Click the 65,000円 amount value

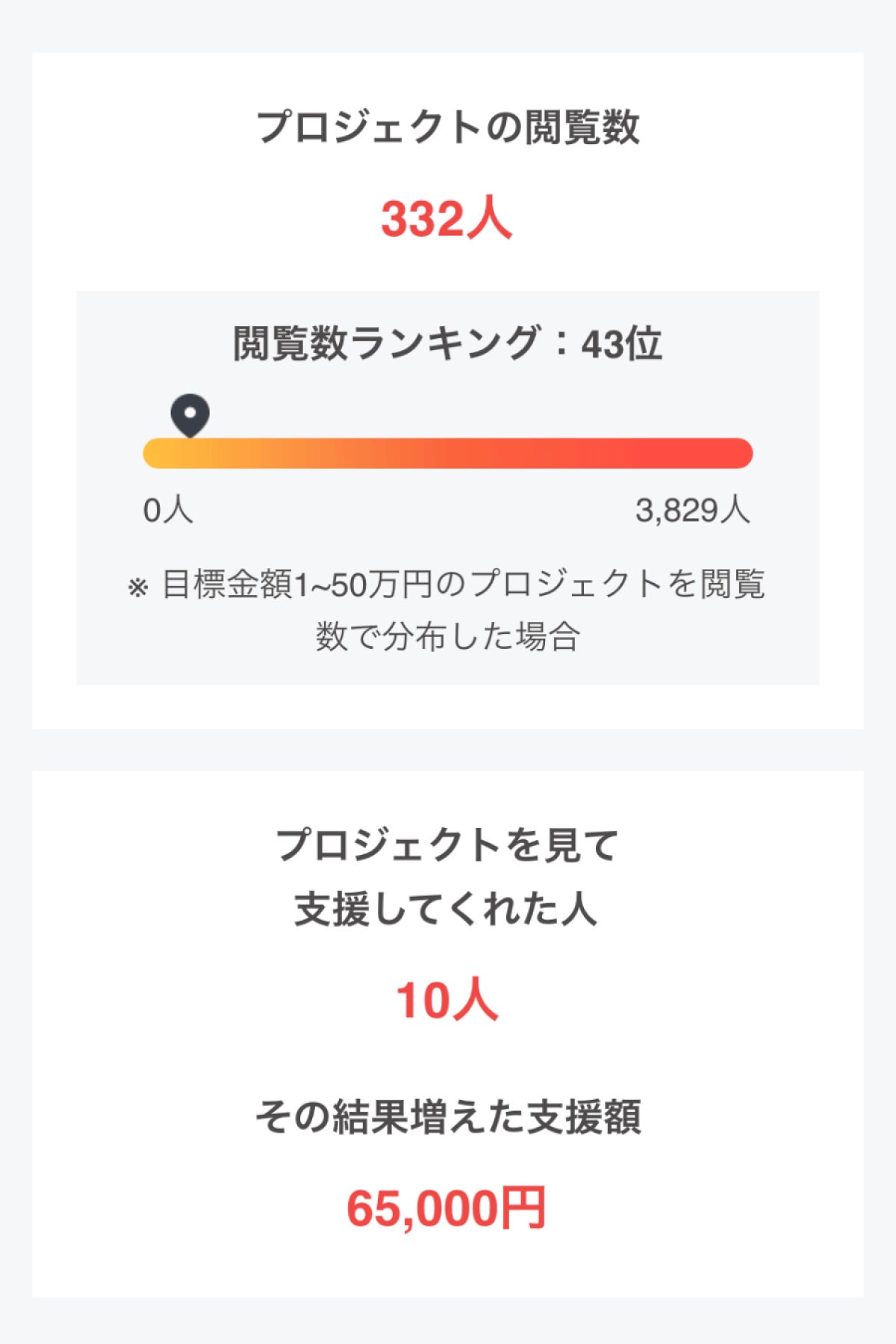447,1208
